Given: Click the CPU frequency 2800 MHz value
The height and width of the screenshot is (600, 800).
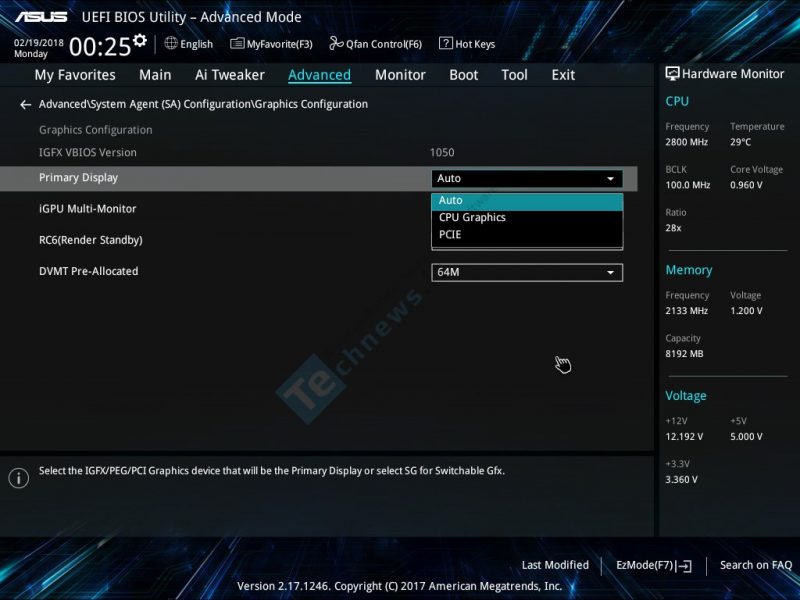Looking at the screenshot, I should pos(686,142).
